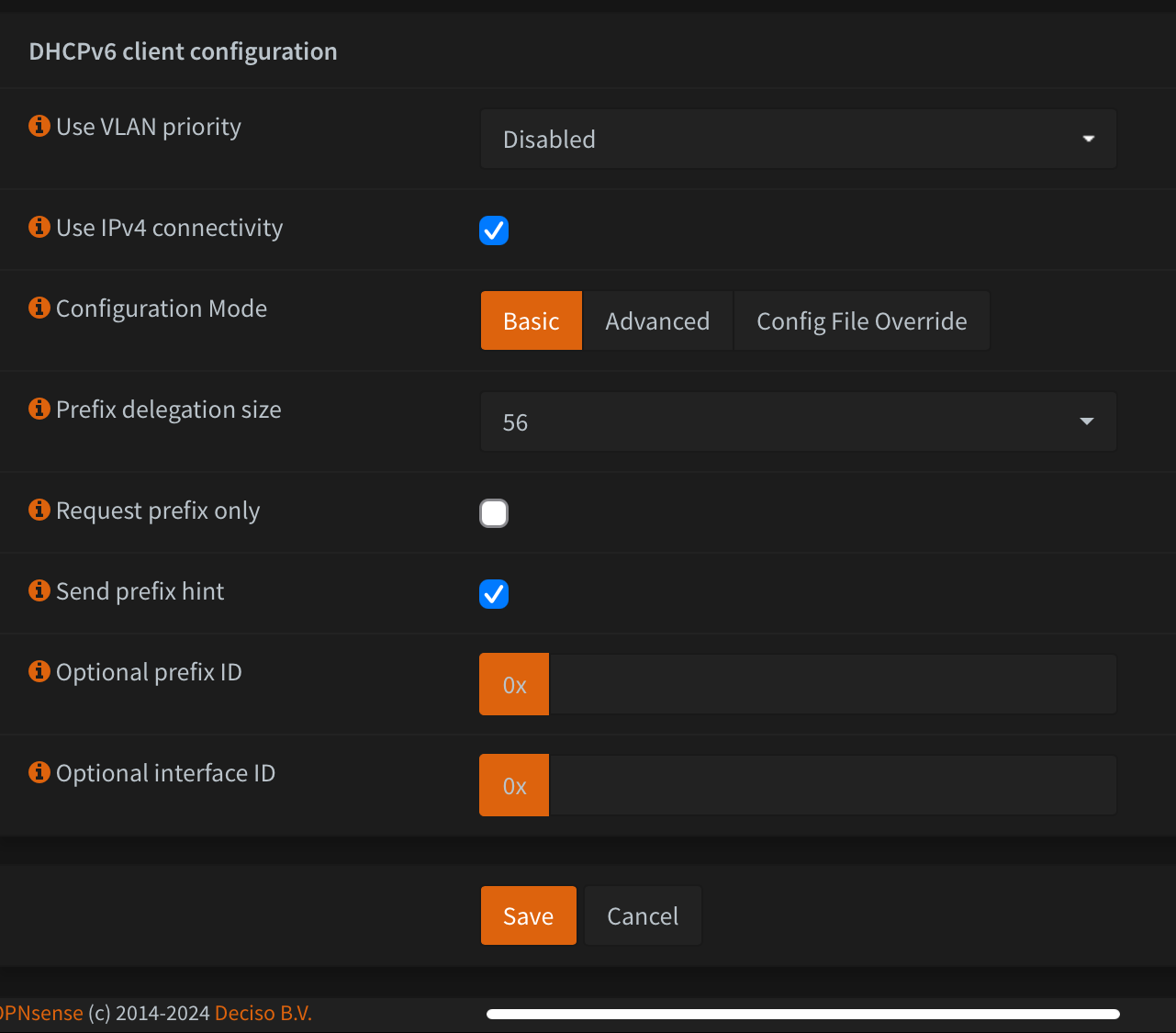Open the Use VLAN priority dropdown
Screen dimensions: 1176x1033
coord(799,139)
